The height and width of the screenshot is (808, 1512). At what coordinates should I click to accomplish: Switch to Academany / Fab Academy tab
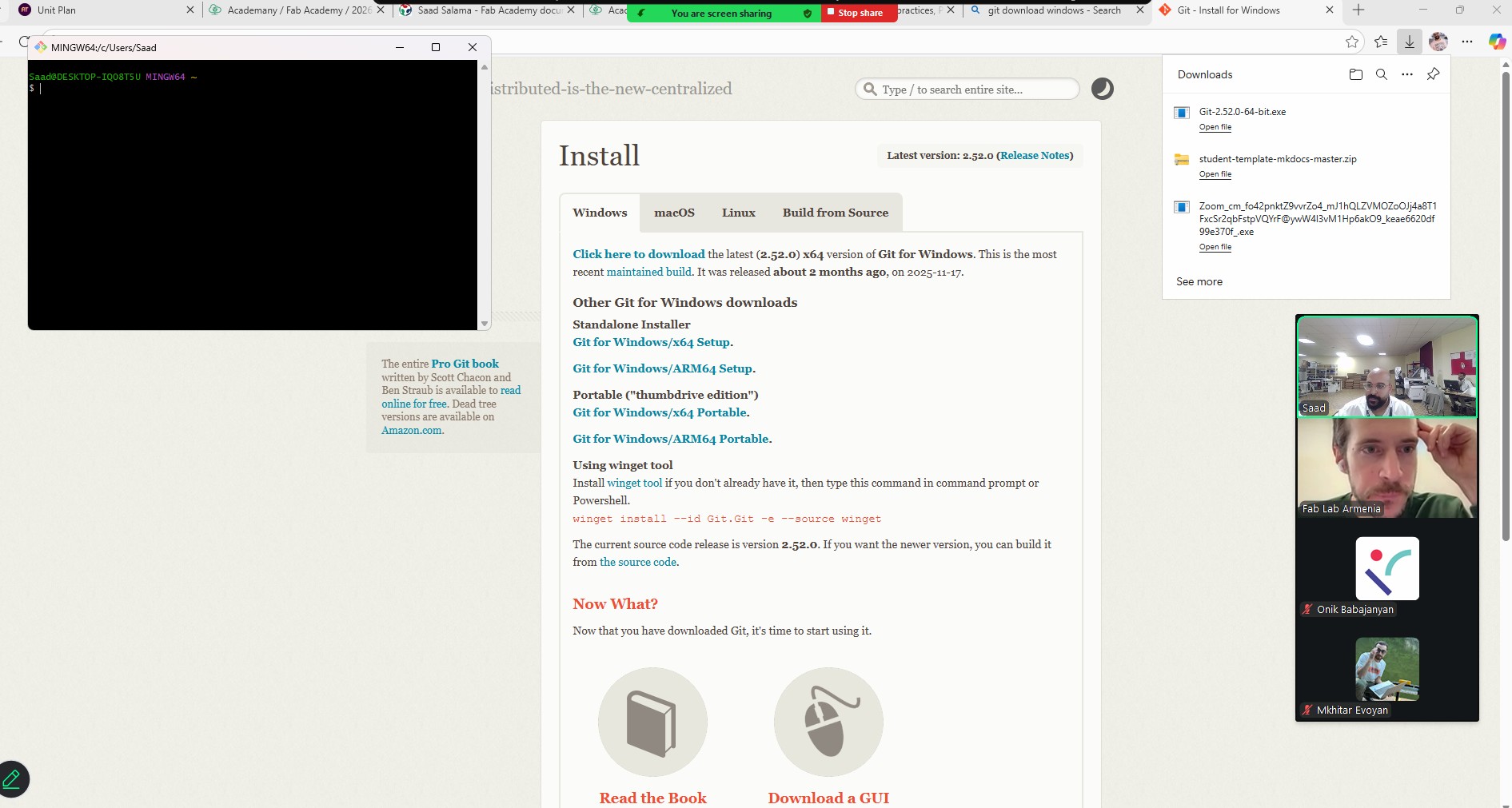(297, 10)
